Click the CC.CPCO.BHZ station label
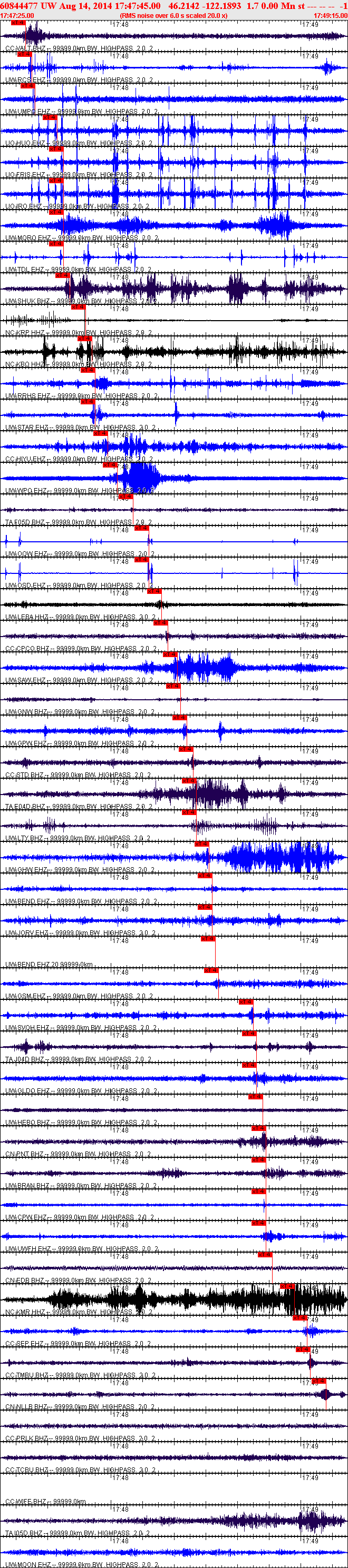The height and width of the screenshot is (1568, 348). point(82,649)
